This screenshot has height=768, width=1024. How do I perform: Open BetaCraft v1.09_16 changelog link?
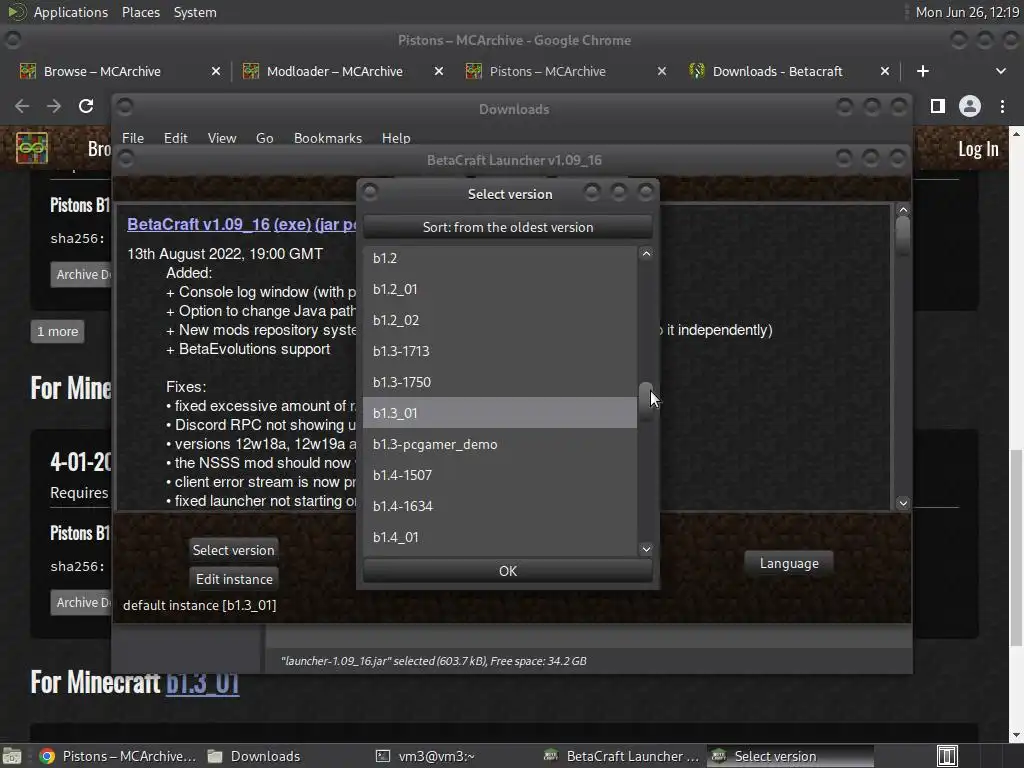click(x=199, y=224)
